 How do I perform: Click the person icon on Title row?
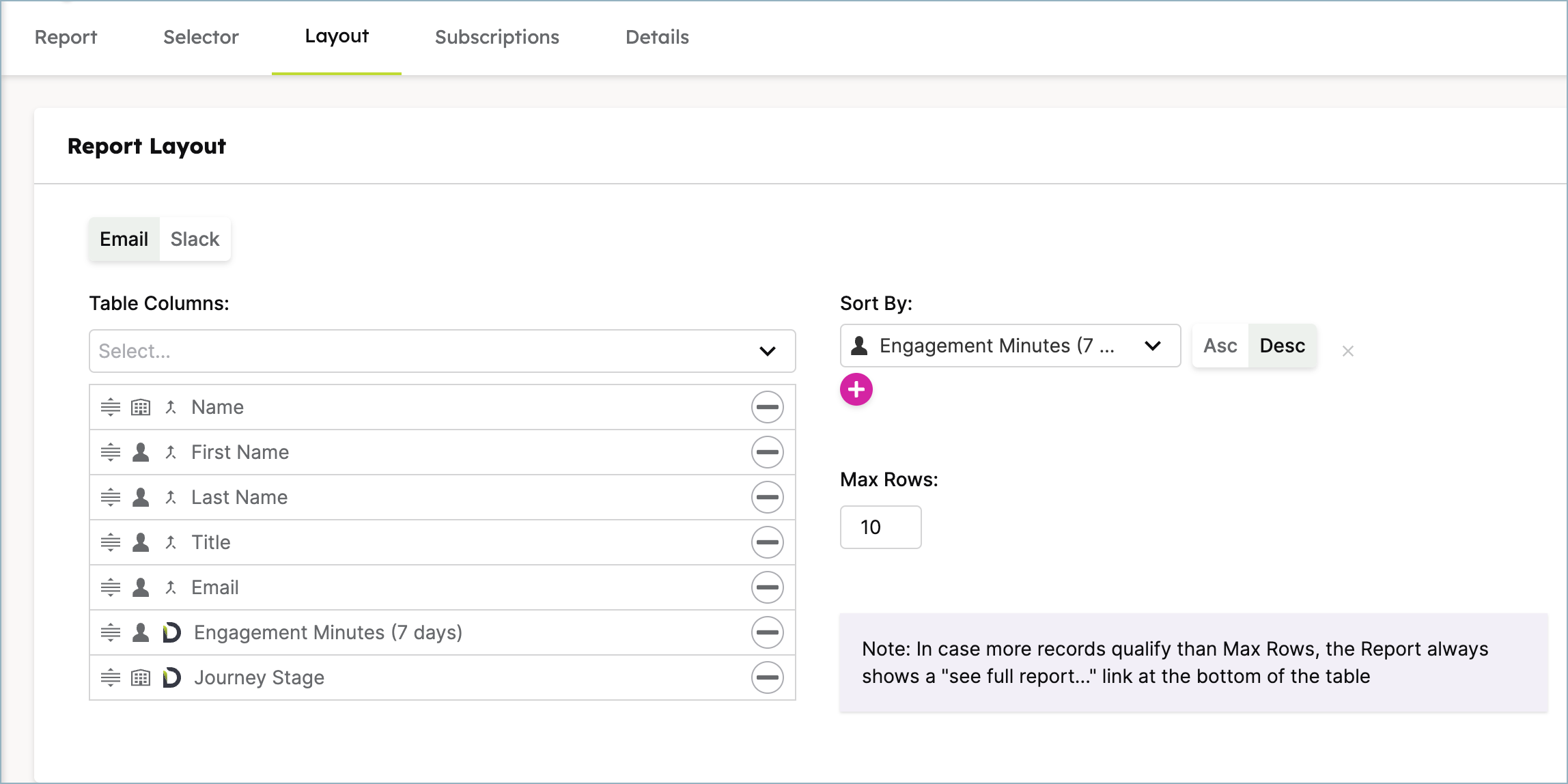pos(141,542)
